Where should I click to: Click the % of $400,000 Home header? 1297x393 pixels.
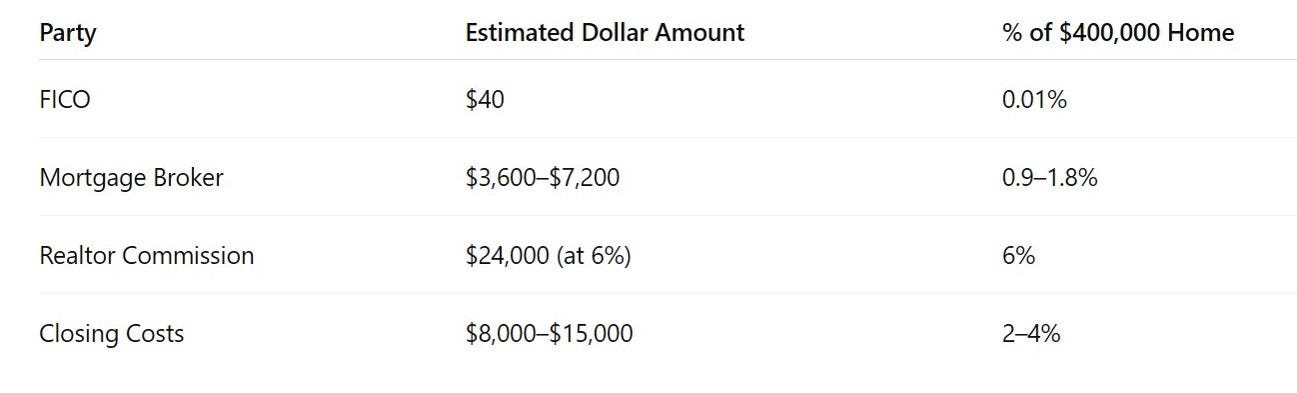[1118, 33]
